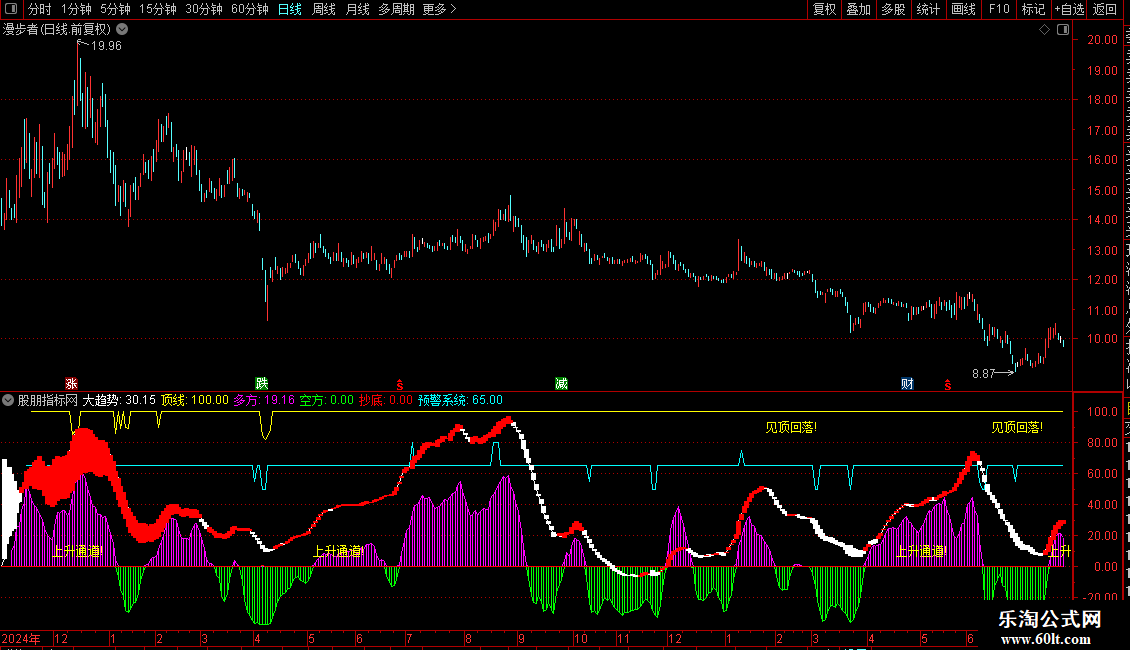1130x650 pixels.
Task: Click the 统计 statistics button
Action: [x=928, y=9]
